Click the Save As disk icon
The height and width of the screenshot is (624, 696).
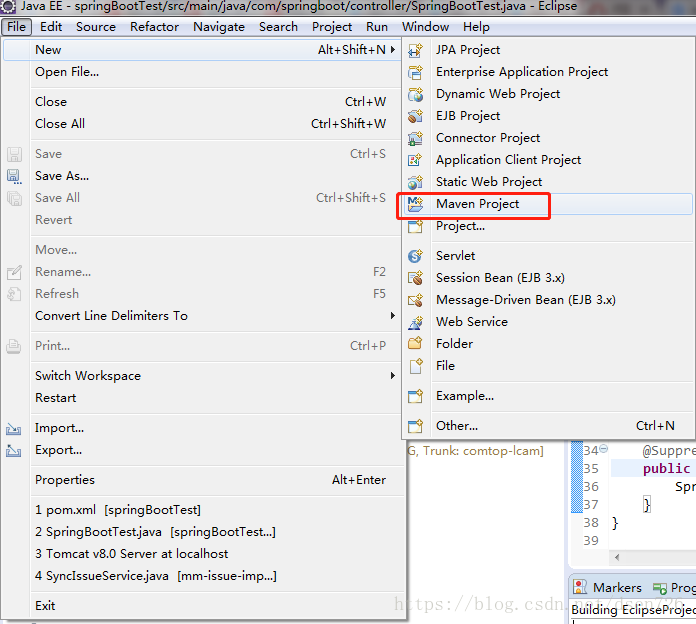14,176
